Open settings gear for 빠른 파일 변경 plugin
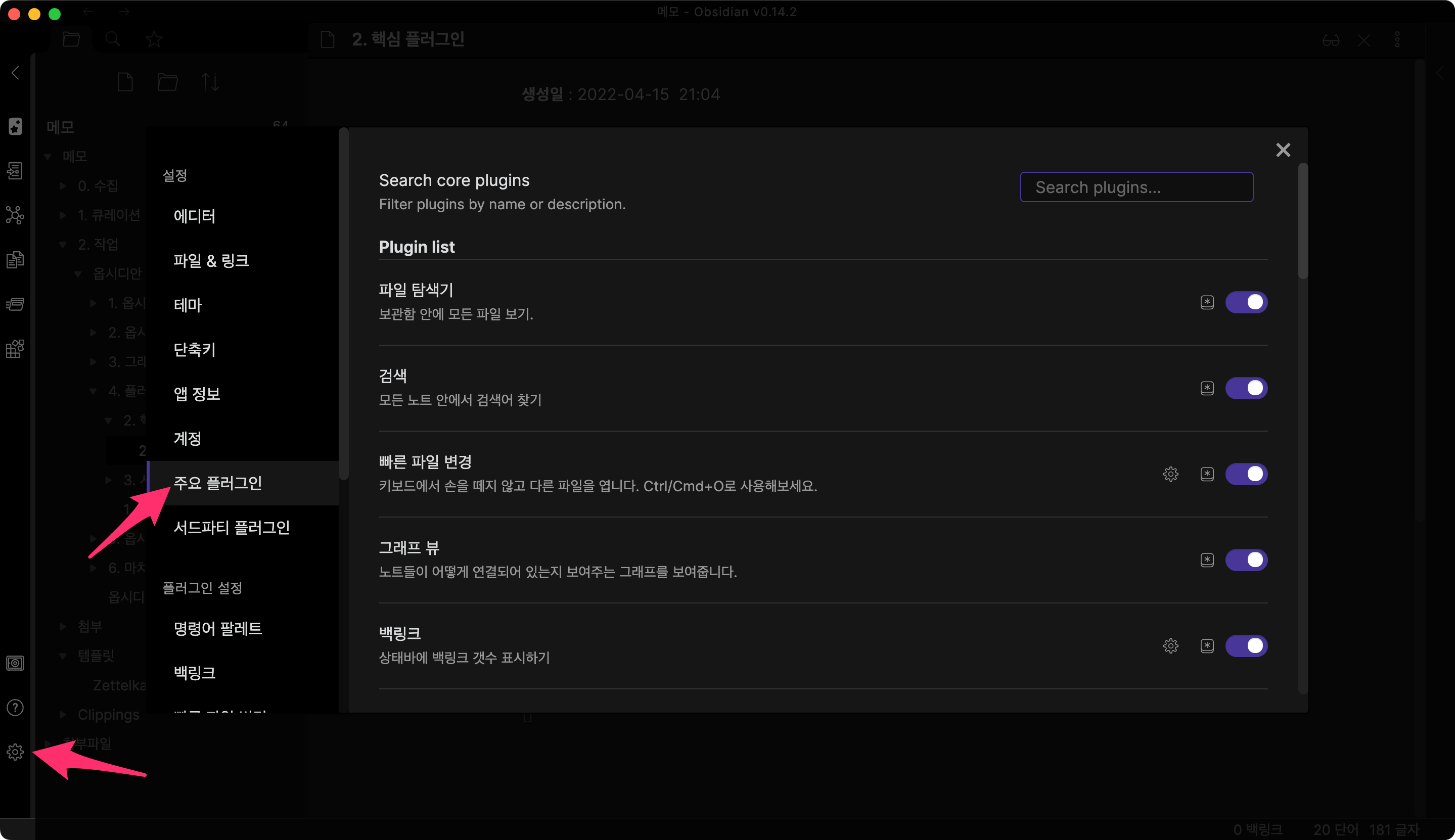Image resolution: width=1455 pixels, height=840 pixels. click(1170, 474)
